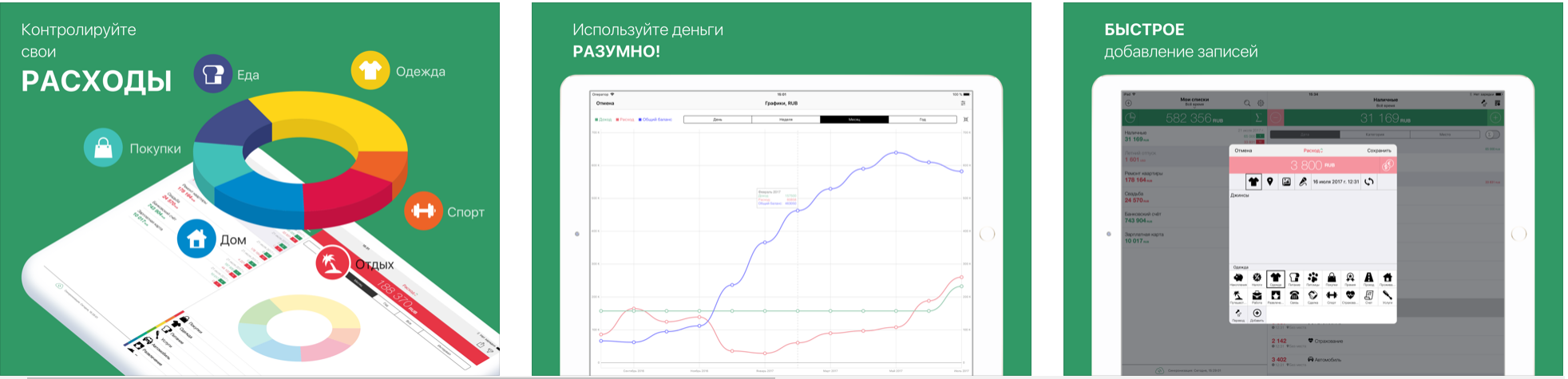Click the date 16 июля 2017 г. 12:31

pyautogui.click(x=1336, y=182)
